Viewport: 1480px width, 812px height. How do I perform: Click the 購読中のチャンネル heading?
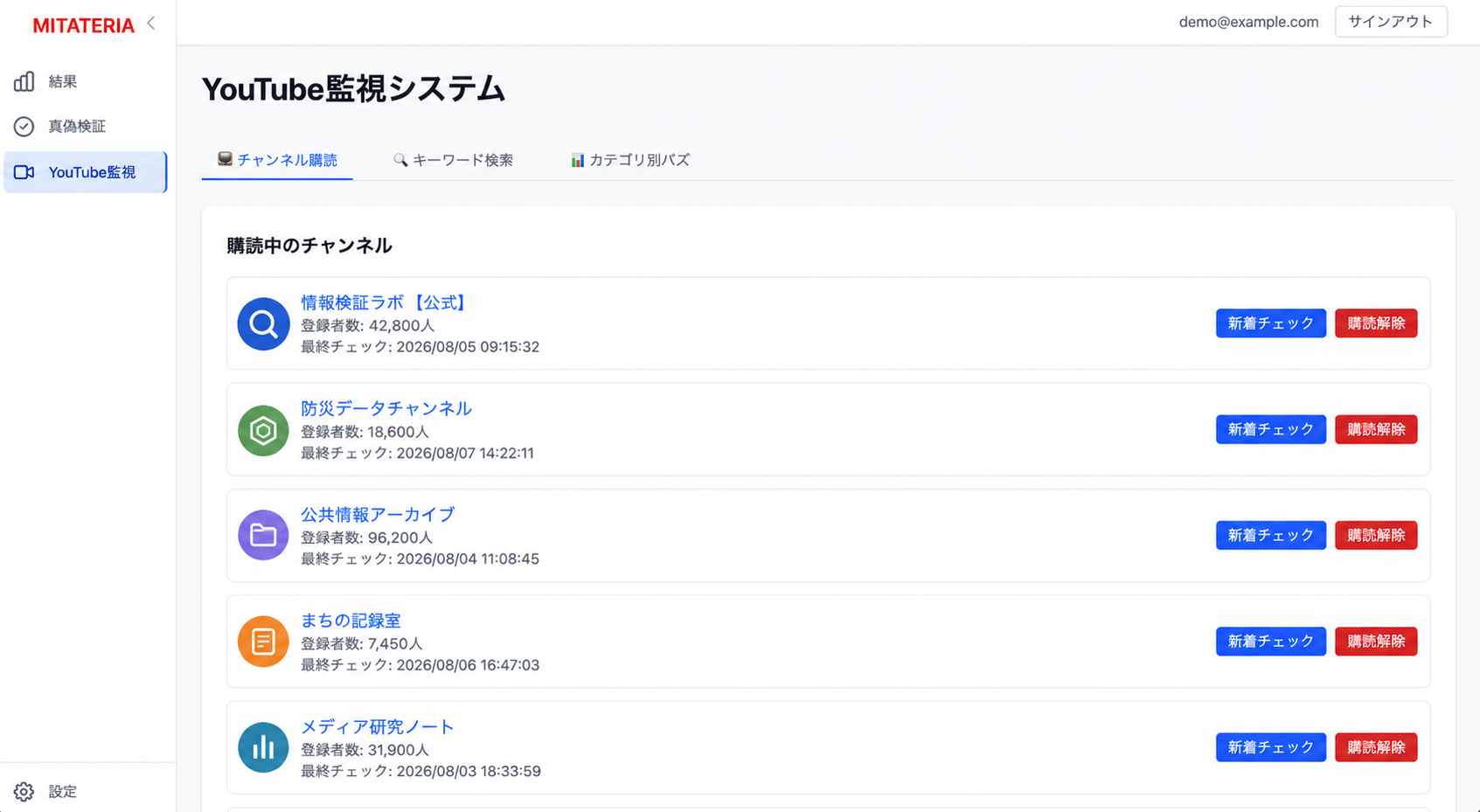tap(309, 246)
